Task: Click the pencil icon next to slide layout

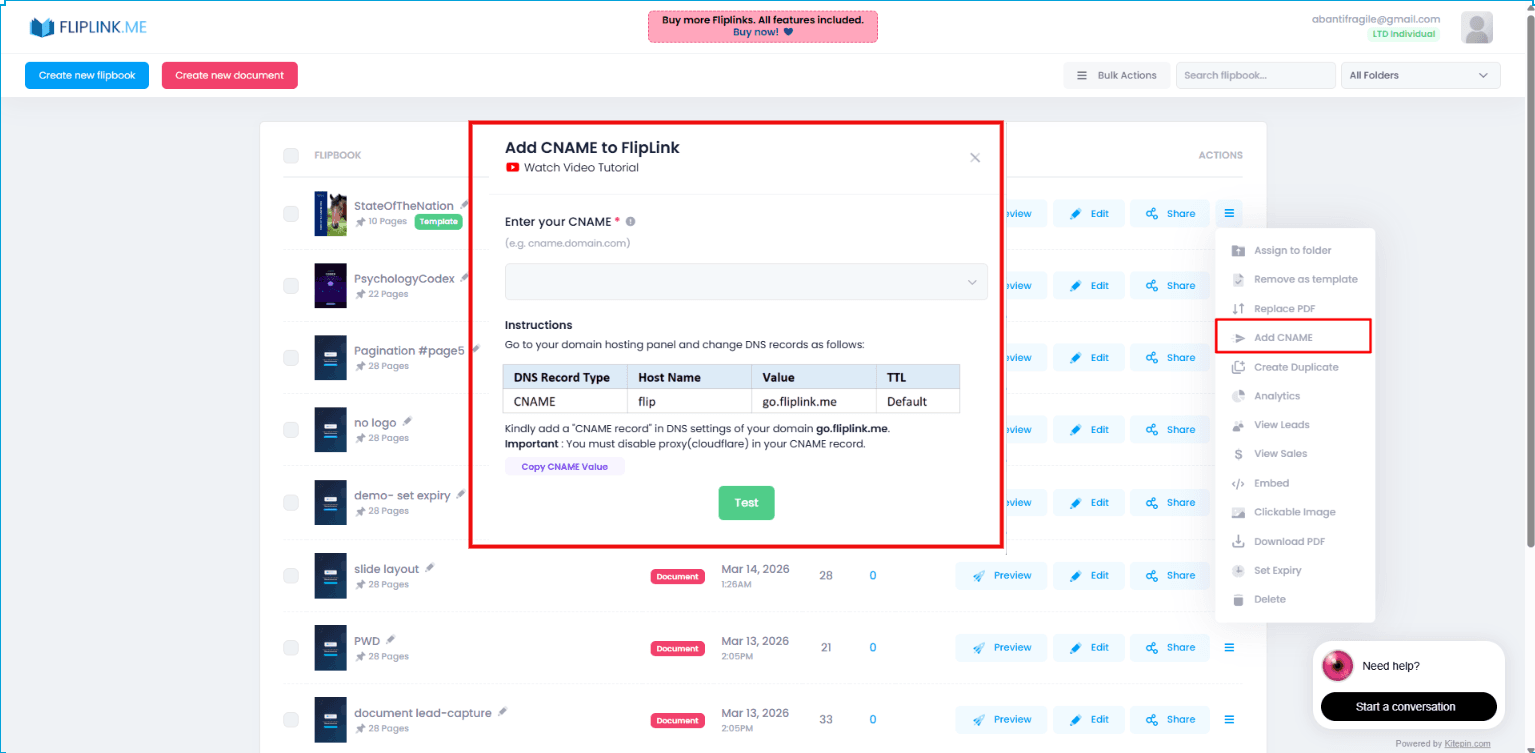Action: point(430,568)
